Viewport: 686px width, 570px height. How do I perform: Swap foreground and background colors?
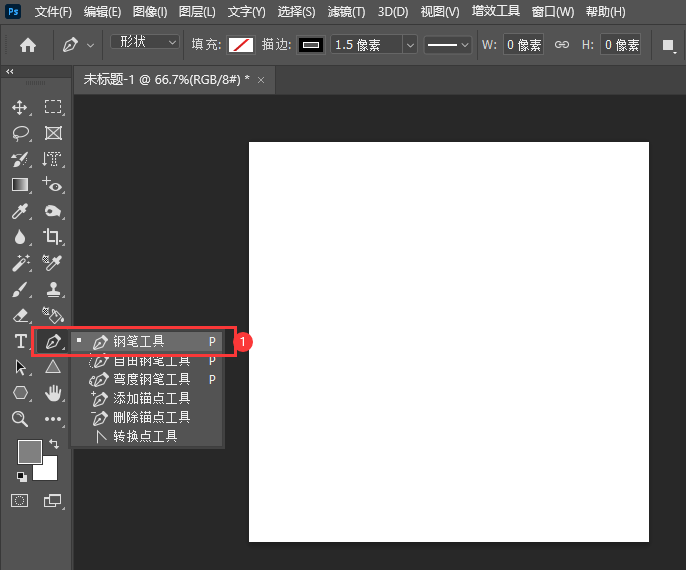[x=54, y=444]
